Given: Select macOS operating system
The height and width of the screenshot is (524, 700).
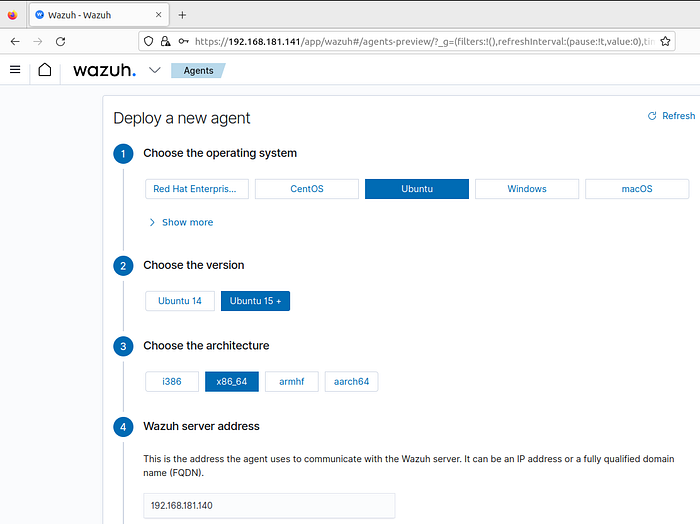Looking at the screenshot, I should click(637, 189).
